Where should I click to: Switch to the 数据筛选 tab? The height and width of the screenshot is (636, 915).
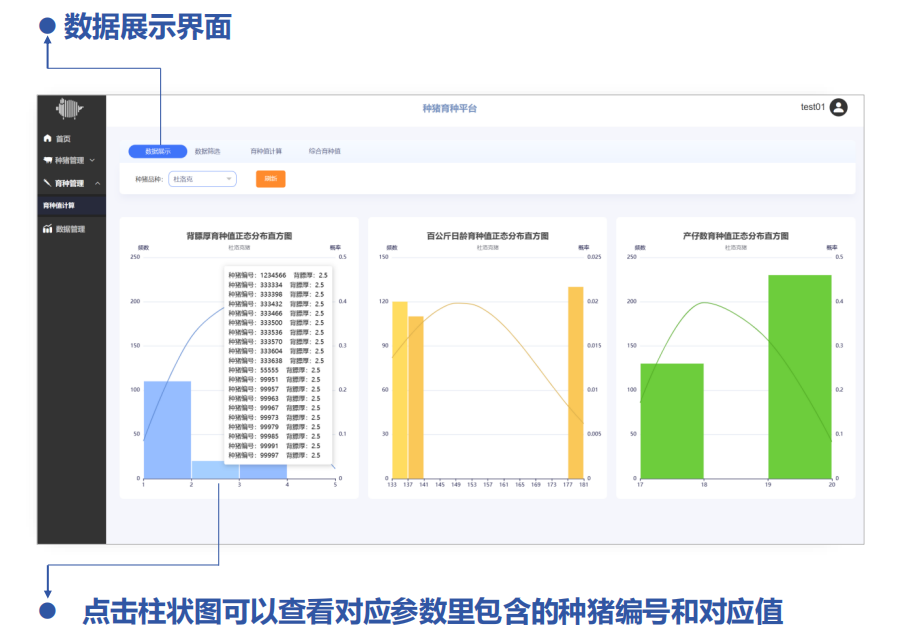click(x=208, y=152)
